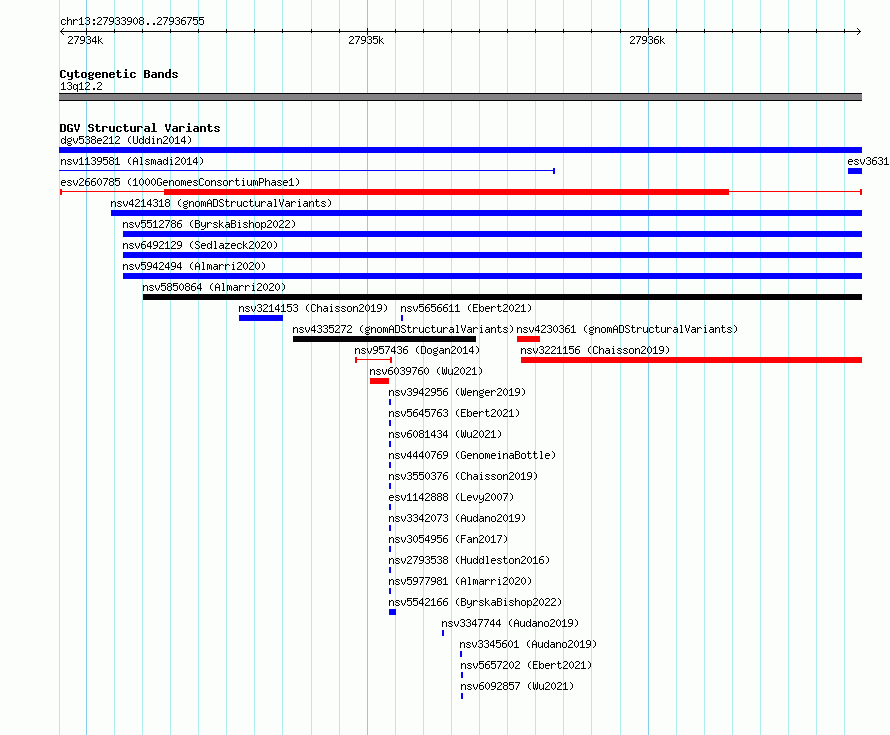This screenshot has width=890, height=735.
Task: Click nsv6081434 (Wu2021) label
Action: [x=445, y=434]
